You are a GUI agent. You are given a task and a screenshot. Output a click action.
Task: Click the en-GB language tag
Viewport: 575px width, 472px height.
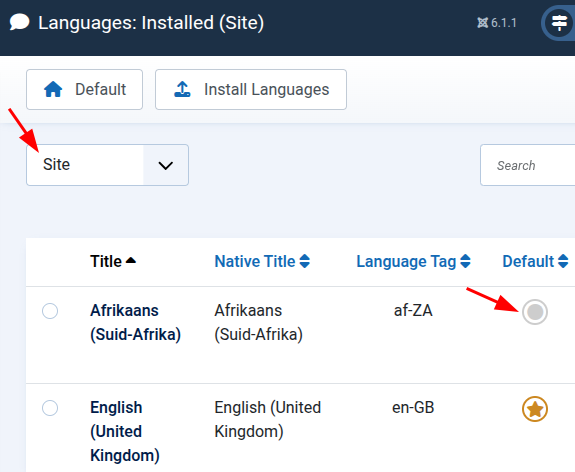coord(413,407)
